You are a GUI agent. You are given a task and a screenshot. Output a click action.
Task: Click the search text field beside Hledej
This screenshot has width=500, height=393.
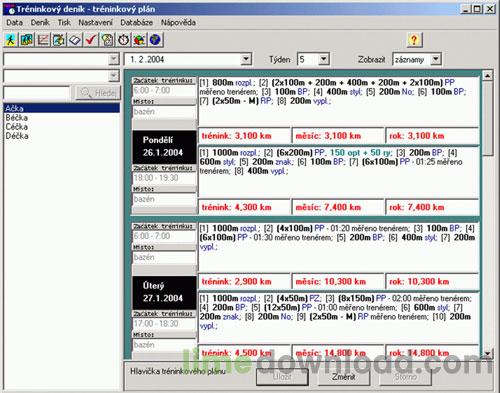[37, 93]
